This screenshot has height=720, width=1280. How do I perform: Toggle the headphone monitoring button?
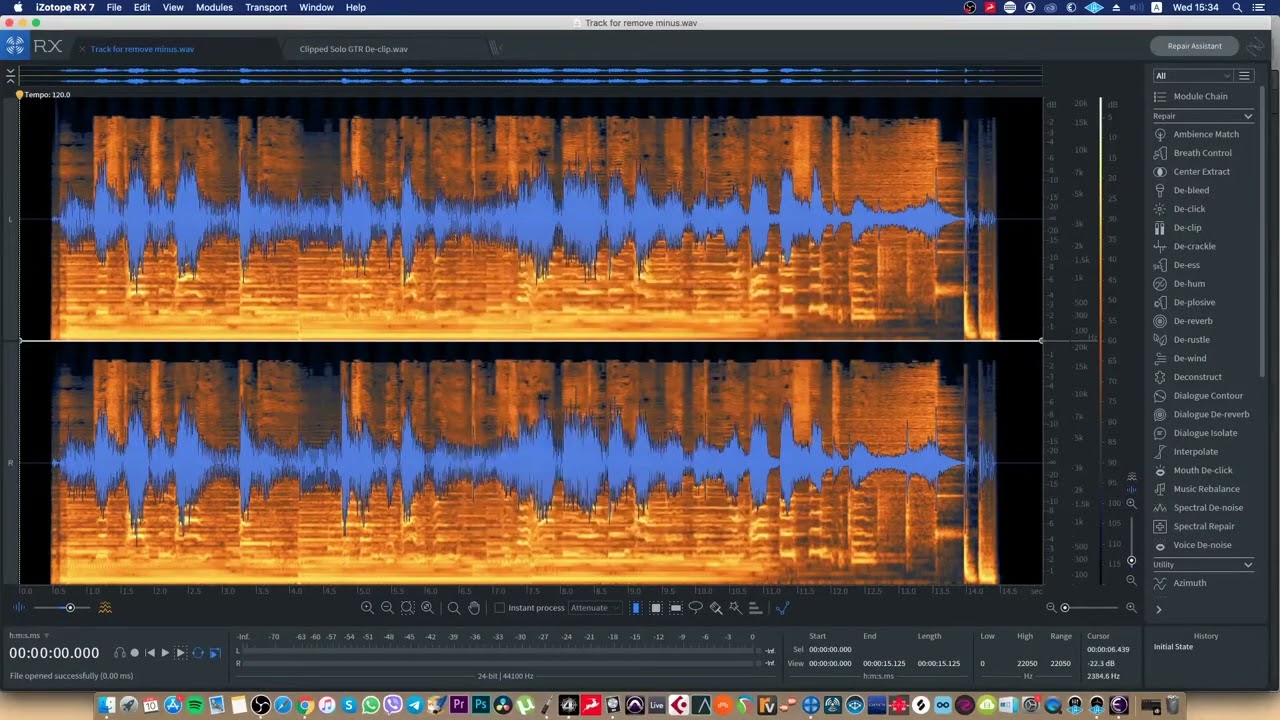click(120, 653)
